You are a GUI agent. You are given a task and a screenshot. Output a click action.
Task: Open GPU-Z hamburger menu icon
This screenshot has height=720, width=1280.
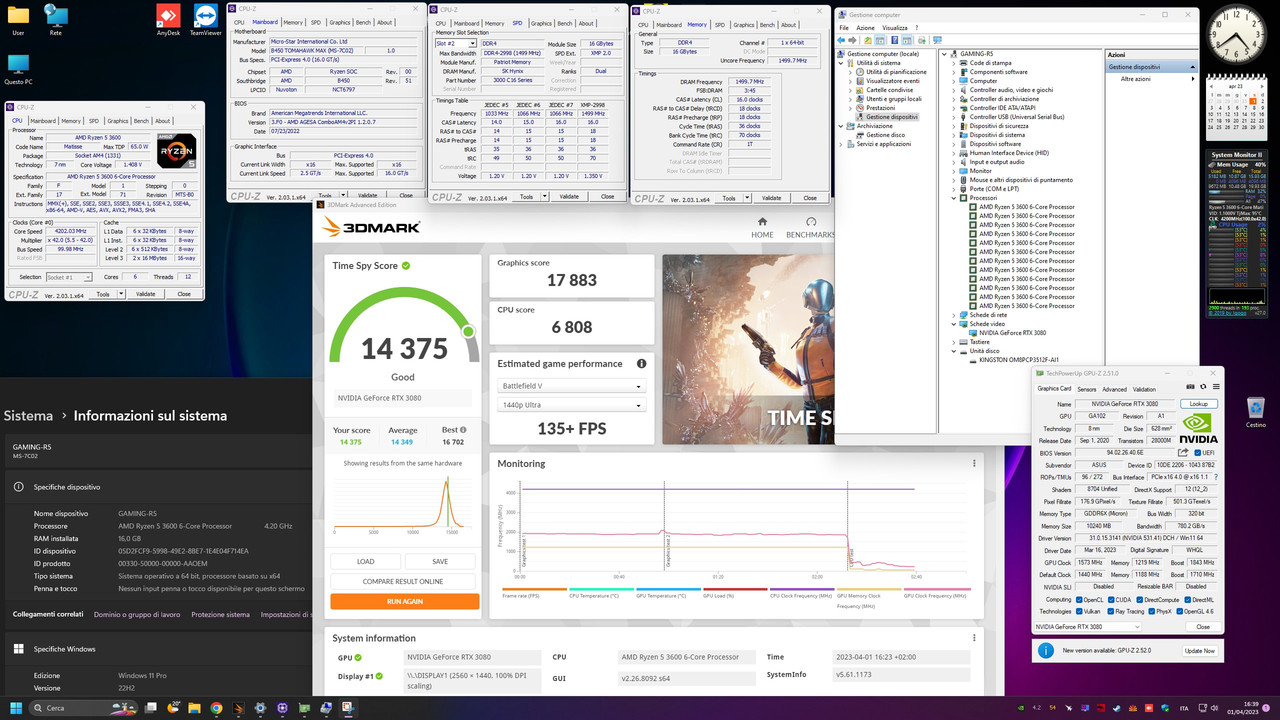point(1216,387)
